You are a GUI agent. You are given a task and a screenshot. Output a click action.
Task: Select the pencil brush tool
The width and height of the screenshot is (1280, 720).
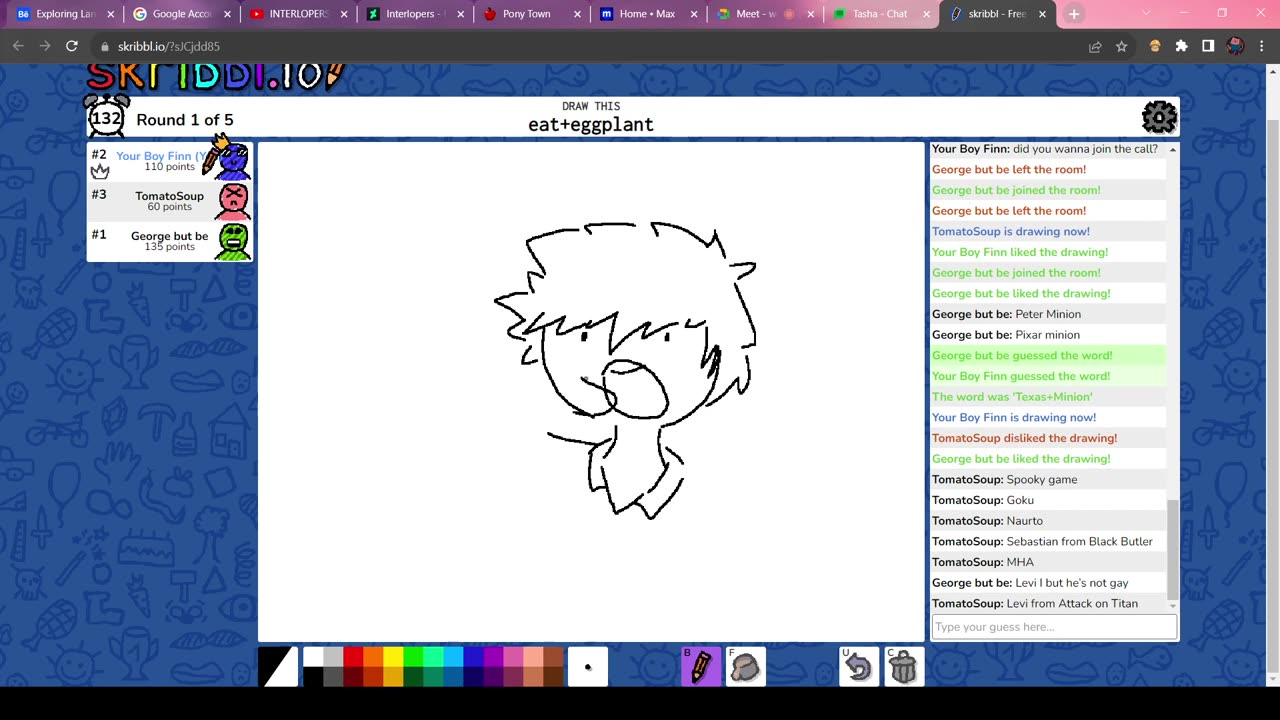click(x=701, y=667)
